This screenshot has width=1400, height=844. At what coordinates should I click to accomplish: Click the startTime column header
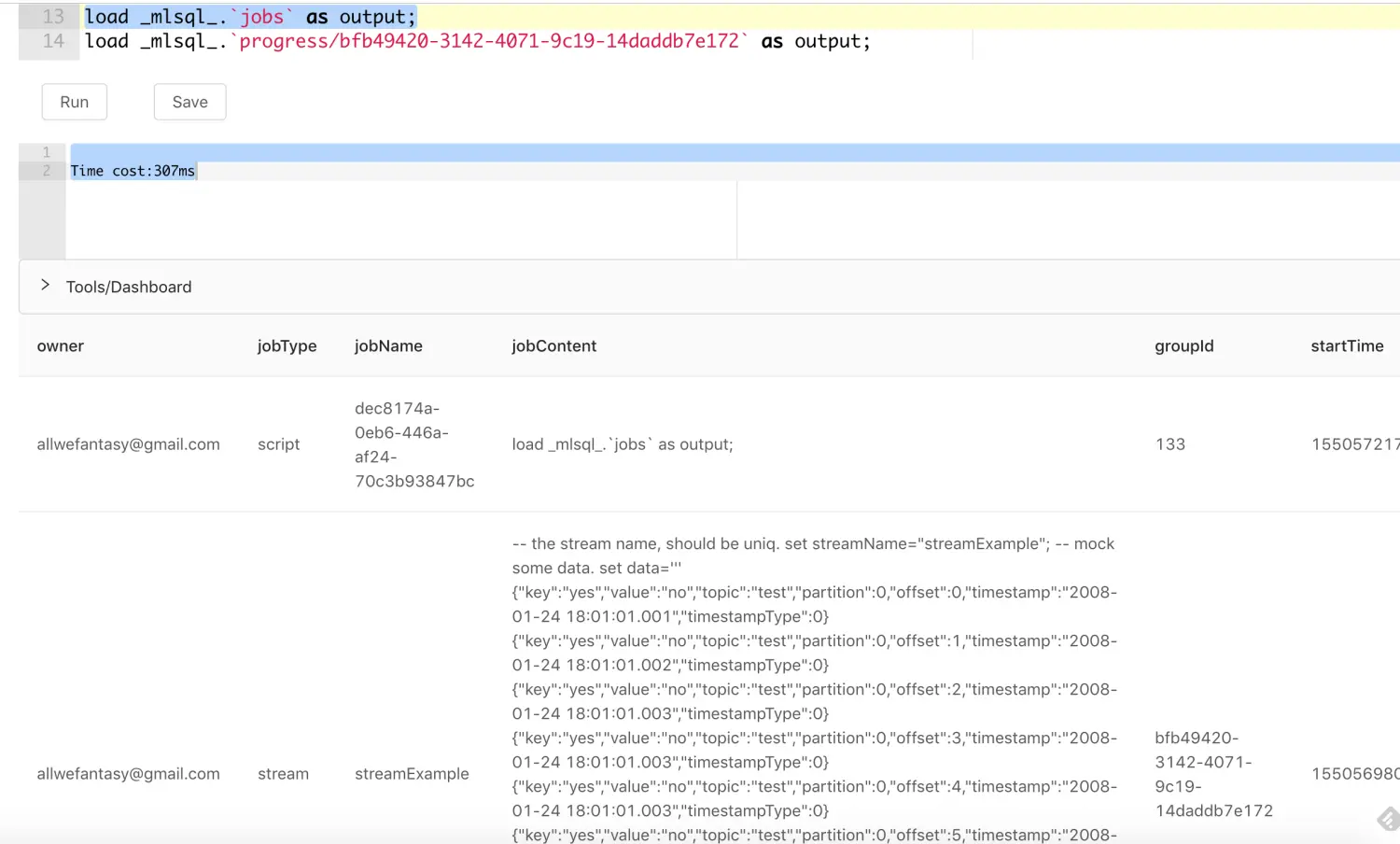(x=1347, y=345)
